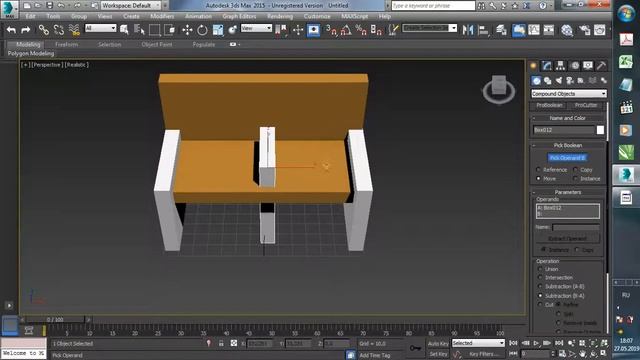This screenshot has width=640, height=360.
Task: Click the Align tool icon
Action: [x=483, y=30]
